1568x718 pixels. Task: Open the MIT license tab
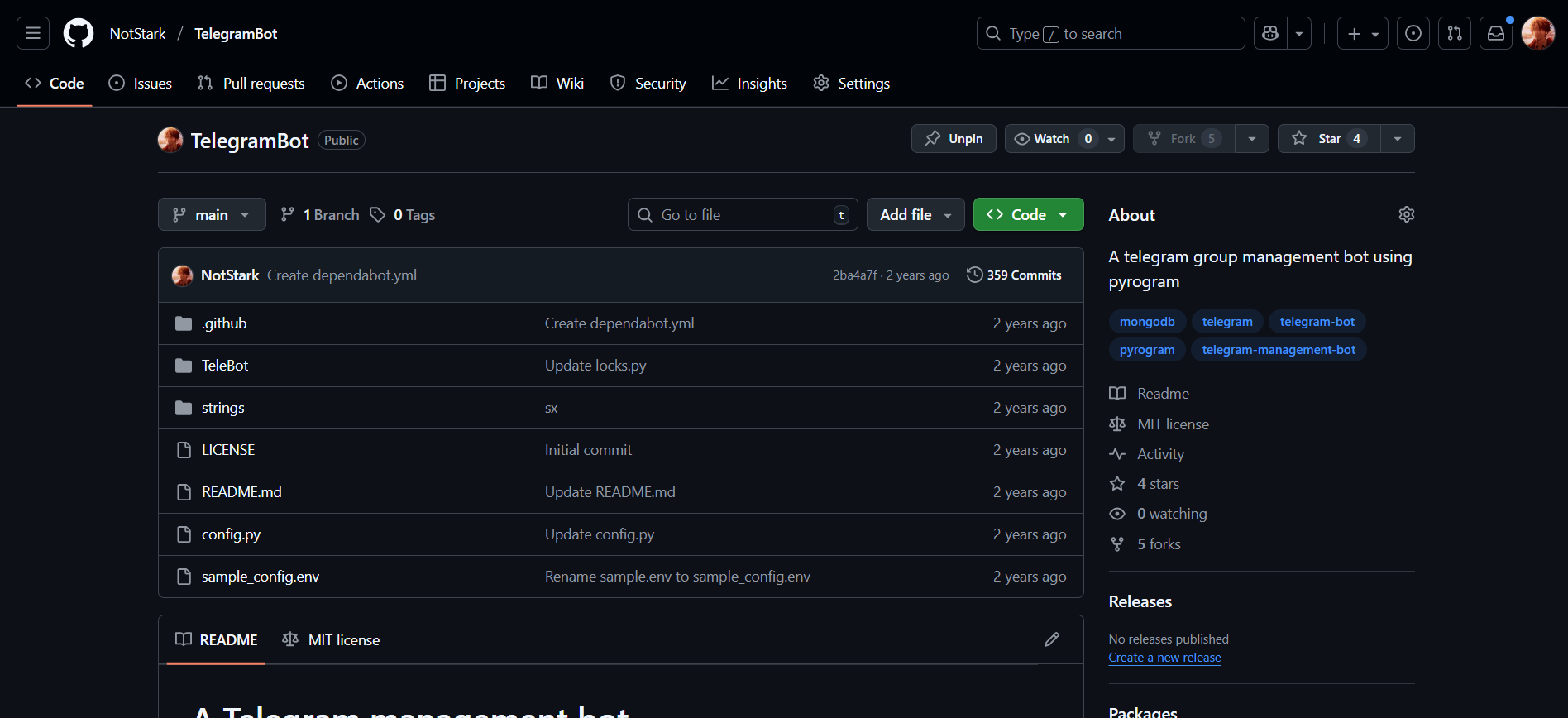(332, 639)
